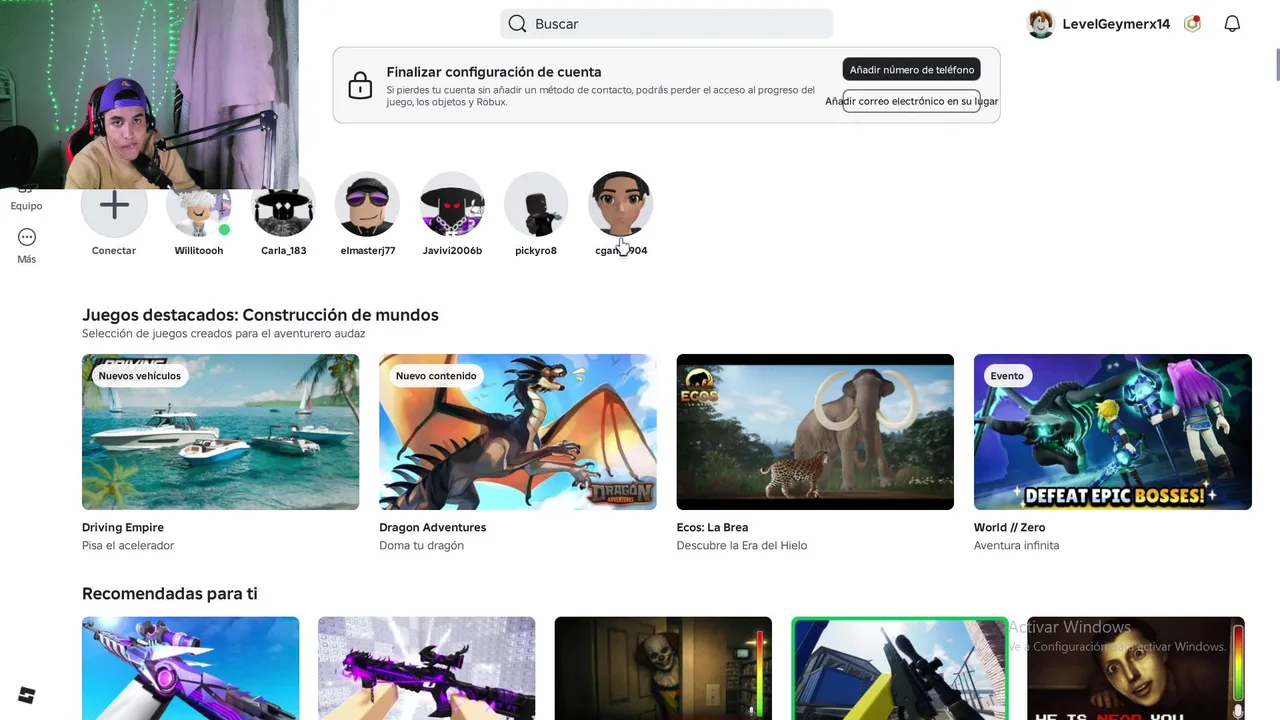Open the Dragon Adventures game thumbnail

tap(517, 432)
